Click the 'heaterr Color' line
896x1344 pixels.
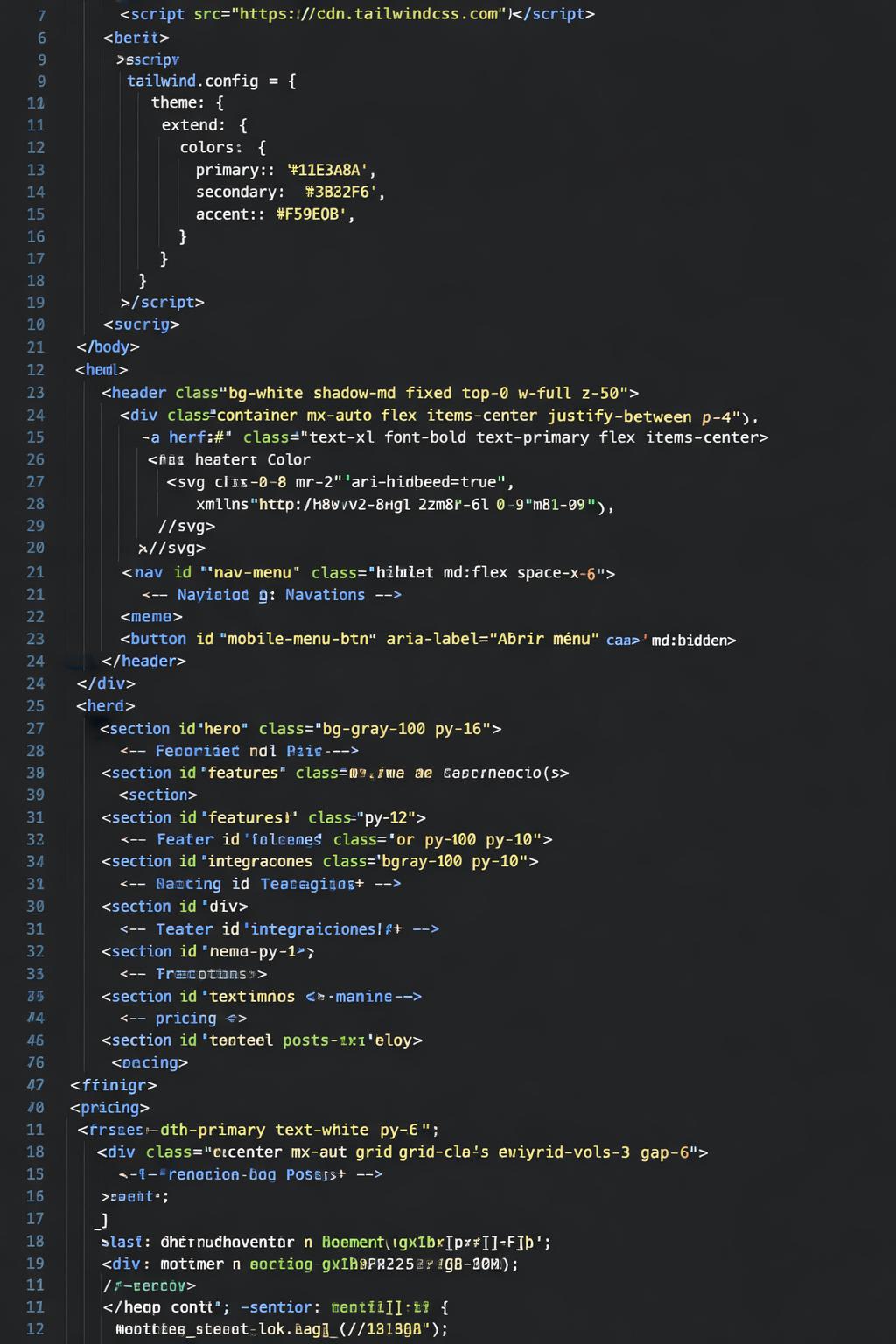[x=229, y=460]
